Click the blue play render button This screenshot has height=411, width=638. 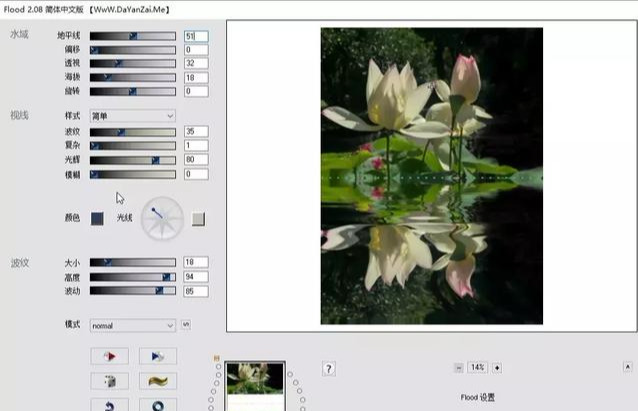click(158, 356)
